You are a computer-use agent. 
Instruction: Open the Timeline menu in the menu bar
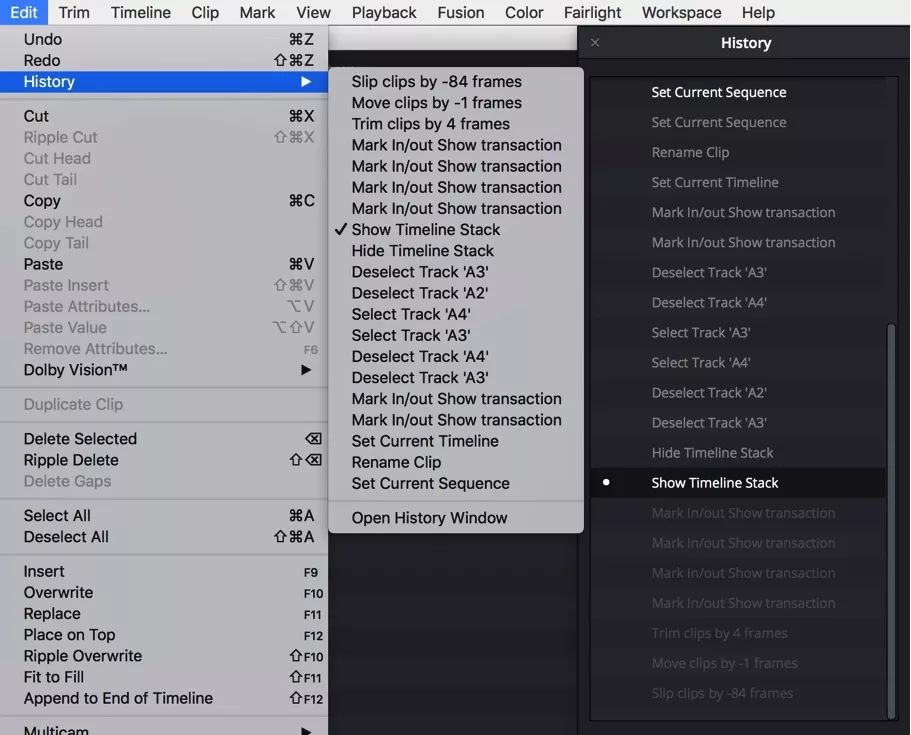pos(141,12)
